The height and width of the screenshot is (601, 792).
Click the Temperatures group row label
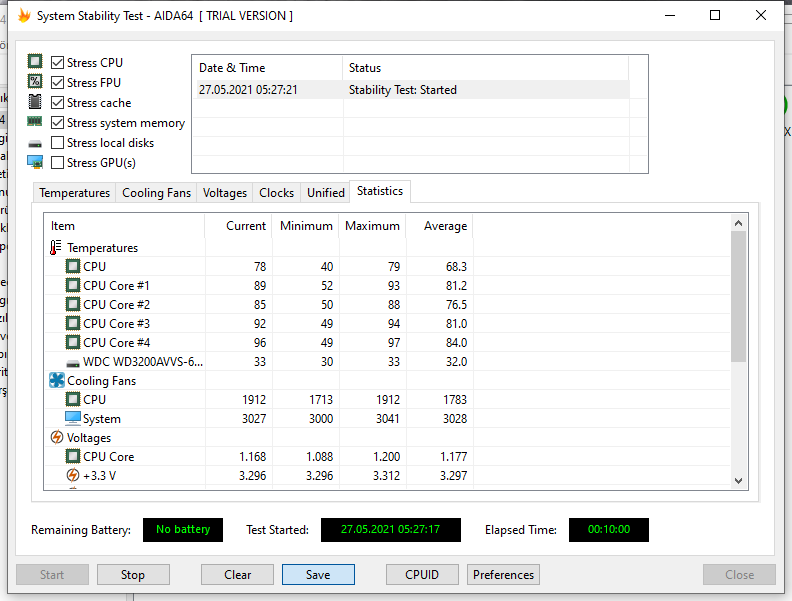point(103,248)
